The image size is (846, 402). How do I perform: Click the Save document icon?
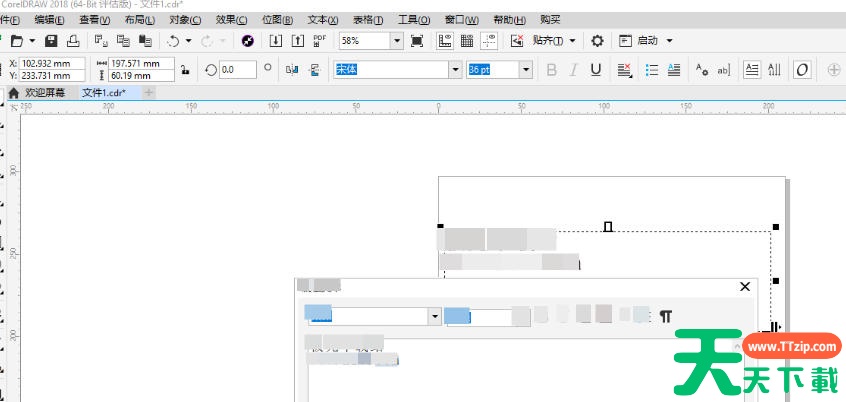[51, 41]
